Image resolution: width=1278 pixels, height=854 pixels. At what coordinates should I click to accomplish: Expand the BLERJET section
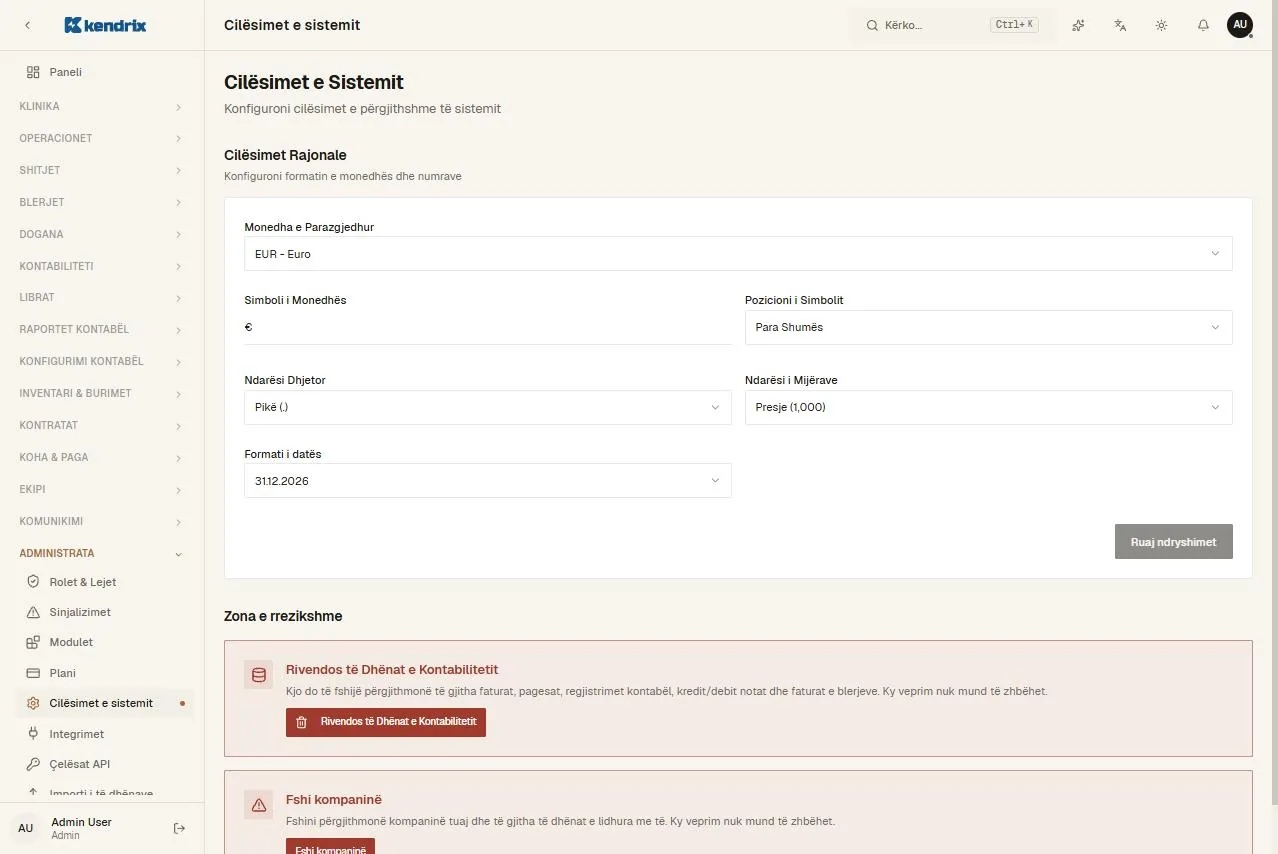click(x=102, y=202)
